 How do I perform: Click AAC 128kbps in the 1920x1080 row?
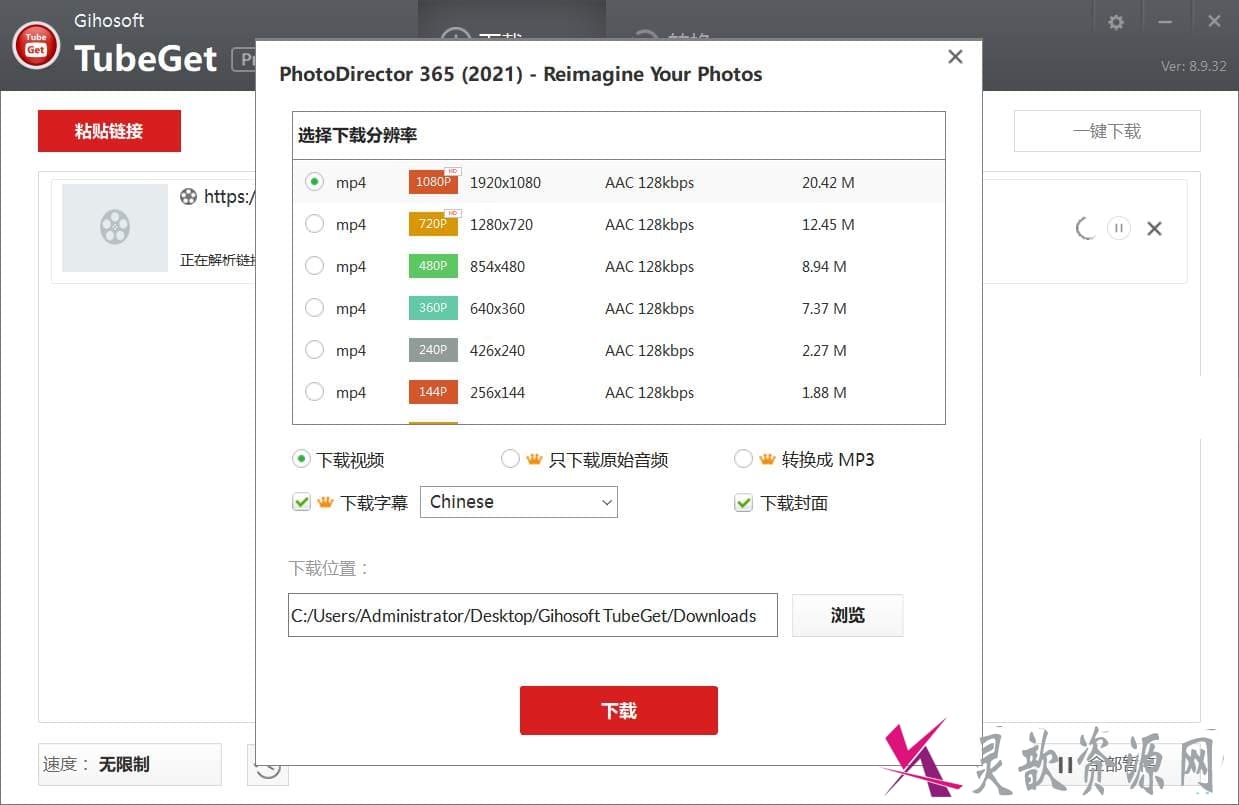click(x=649, y=182)
